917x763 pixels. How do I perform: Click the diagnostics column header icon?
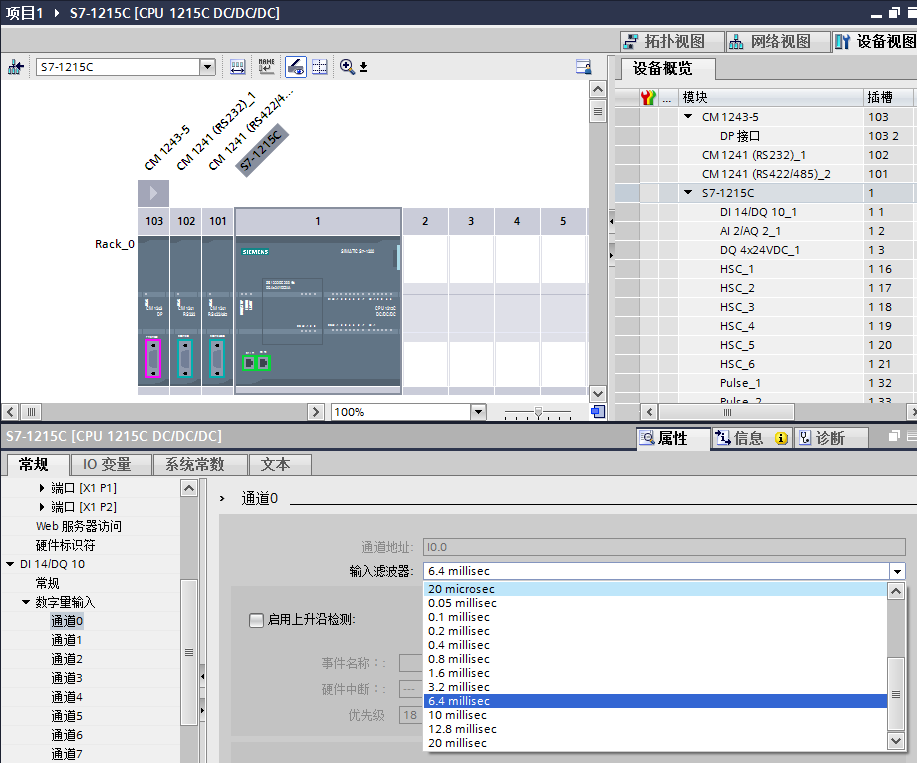[648, 97]
